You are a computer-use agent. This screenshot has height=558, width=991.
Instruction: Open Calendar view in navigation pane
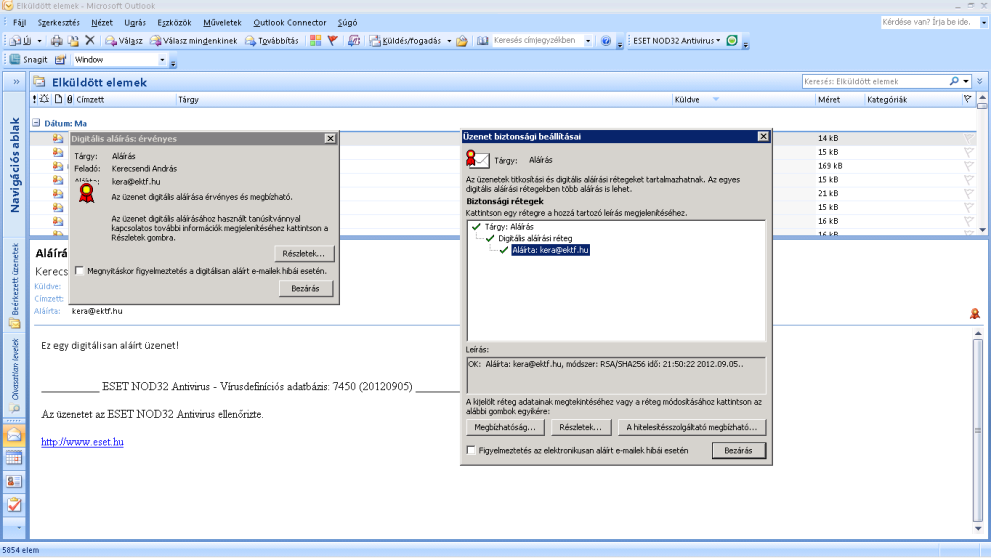[x=14, y=458]
